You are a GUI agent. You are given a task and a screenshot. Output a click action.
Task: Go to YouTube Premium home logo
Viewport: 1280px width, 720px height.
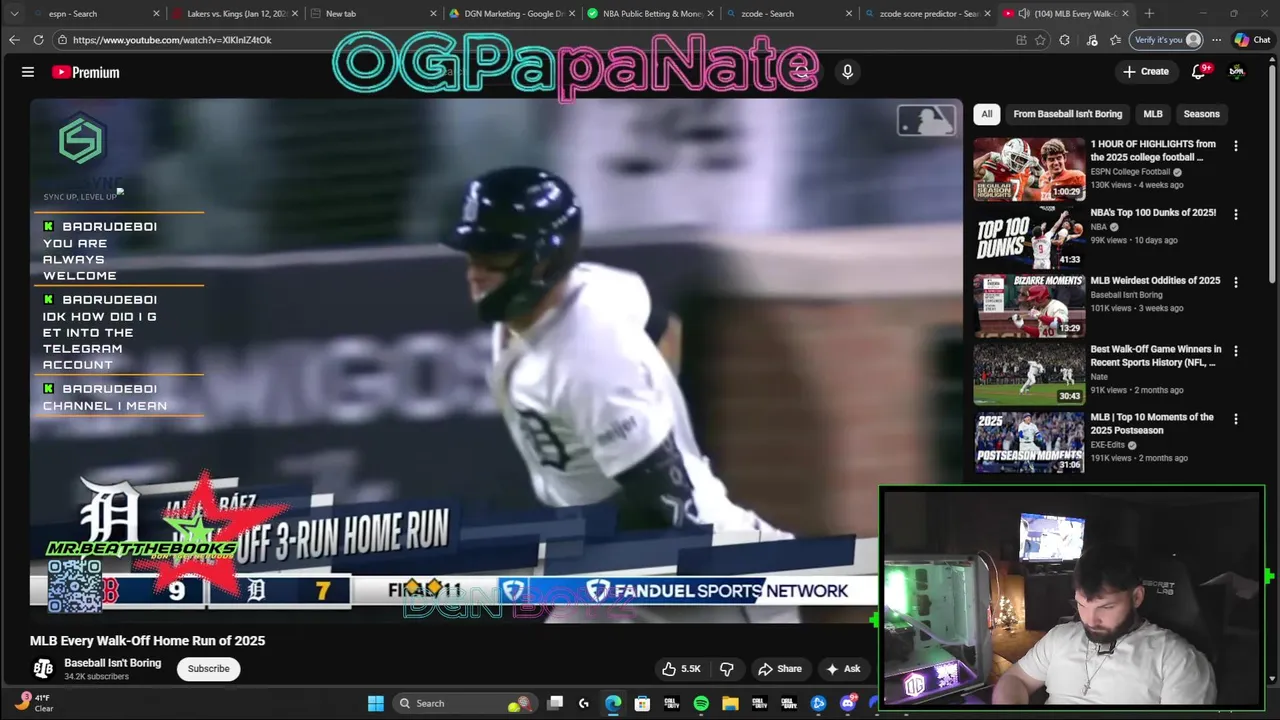(86, 72)
